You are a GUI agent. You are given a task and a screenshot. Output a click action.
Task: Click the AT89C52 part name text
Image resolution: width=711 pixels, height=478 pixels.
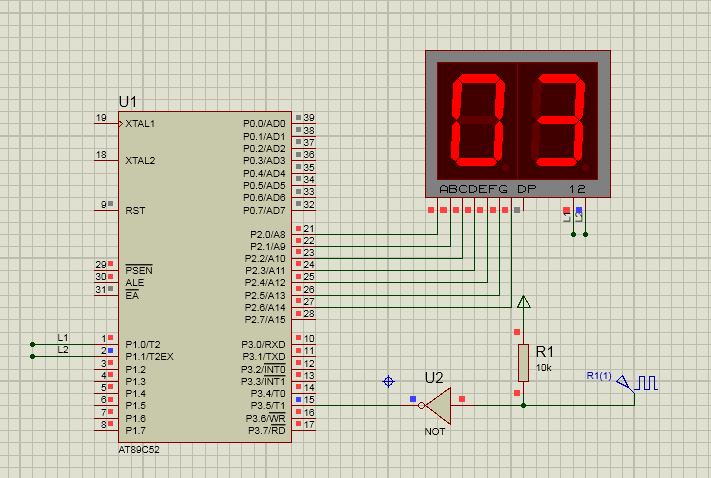(138, 449)
